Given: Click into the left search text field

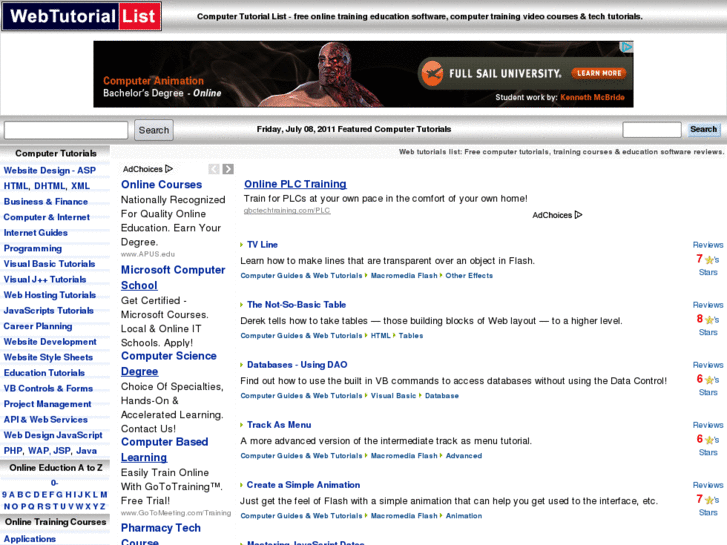Looking at the screenshot, I should coord(66,130).
